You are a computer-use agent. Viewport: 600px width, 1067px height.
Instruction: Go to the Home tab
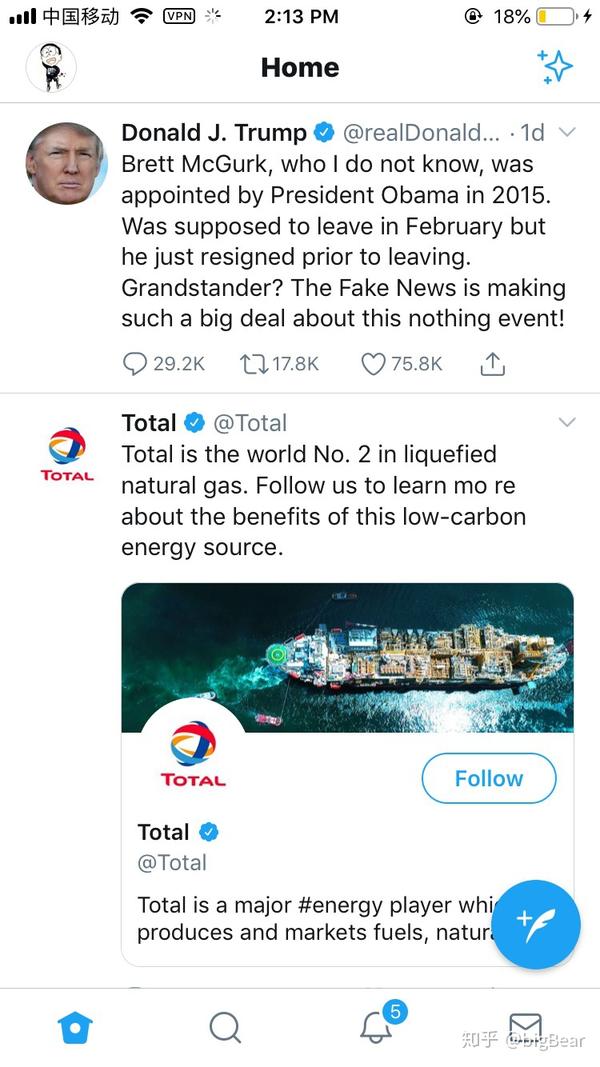(75, 1027)
